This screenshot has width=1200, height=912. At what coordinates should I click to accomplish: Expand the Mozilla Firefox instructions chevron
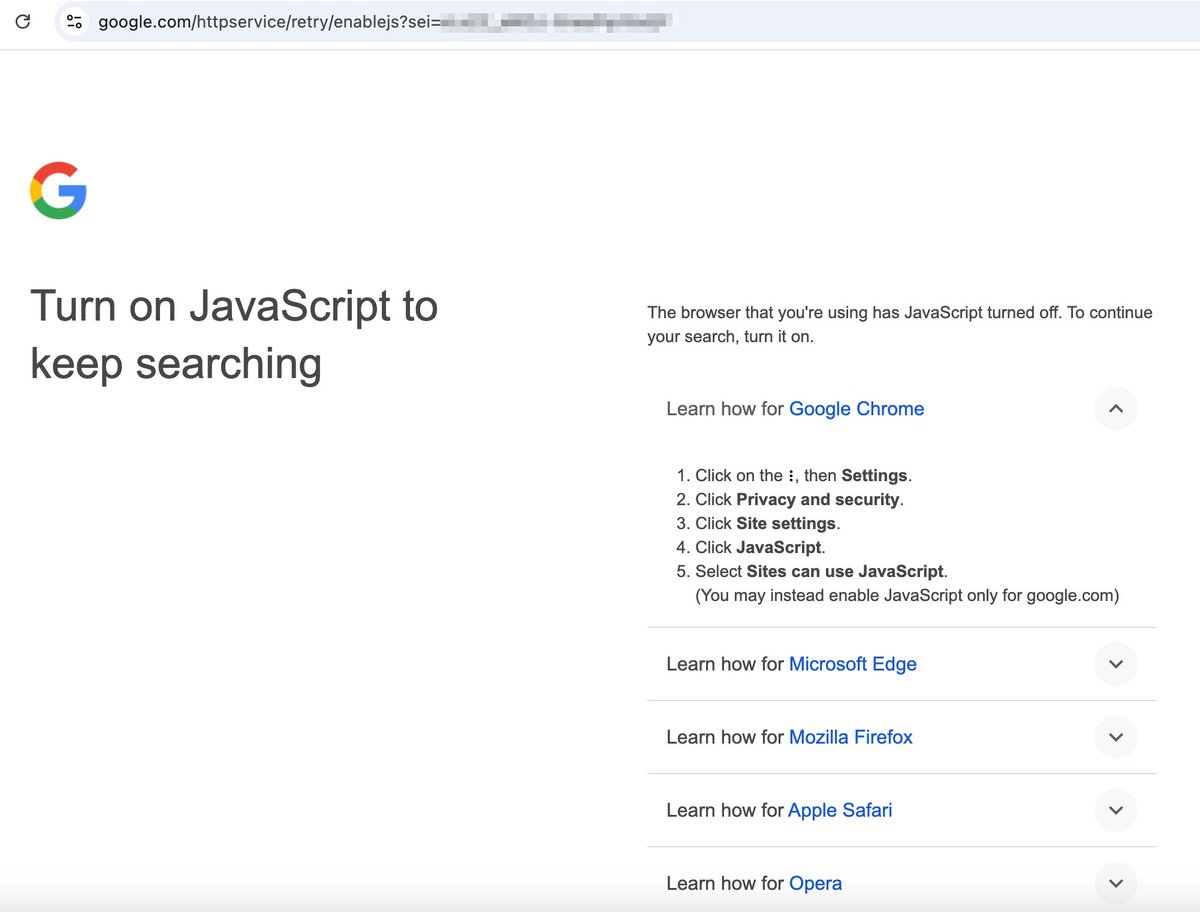1116,737
